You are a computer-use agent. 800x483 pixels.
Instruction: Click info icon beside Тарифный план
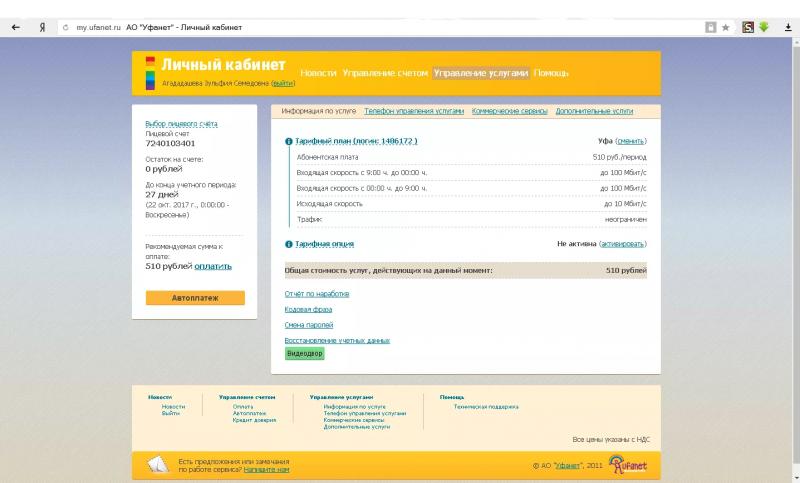(x=289, y=141)
